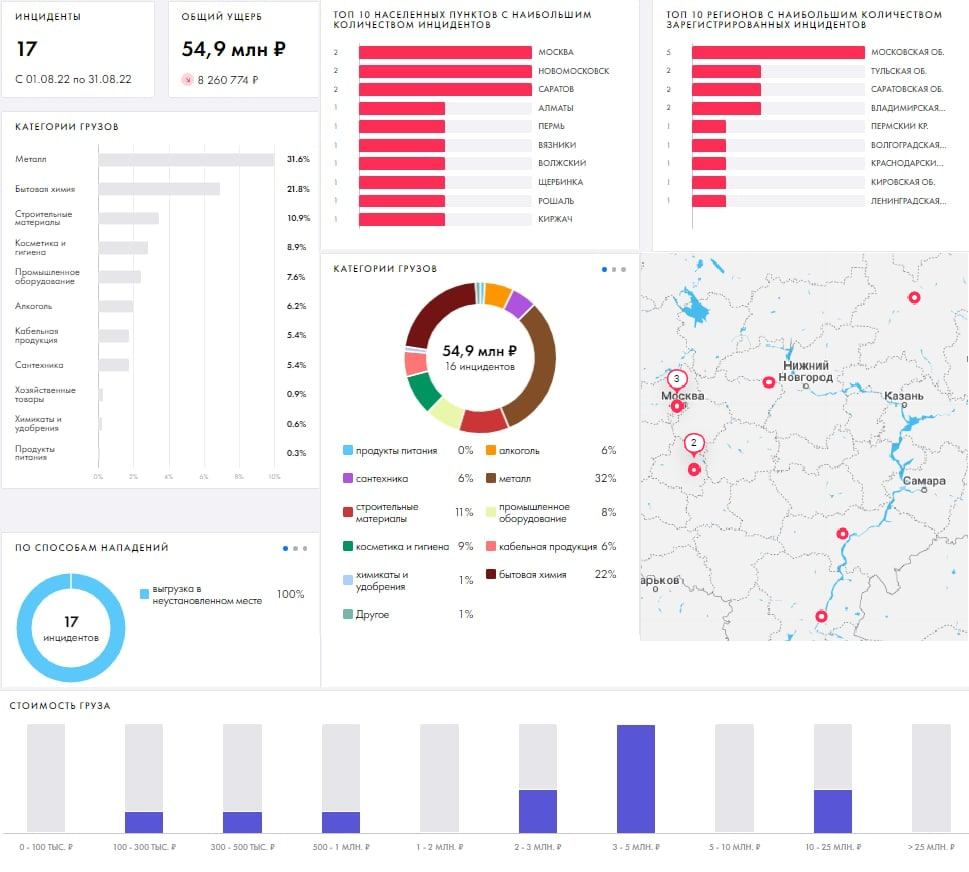The image size is (969, 872).
Task: Click the Алкоголь 6.2% horizontal bar
Action: [116, 307]
